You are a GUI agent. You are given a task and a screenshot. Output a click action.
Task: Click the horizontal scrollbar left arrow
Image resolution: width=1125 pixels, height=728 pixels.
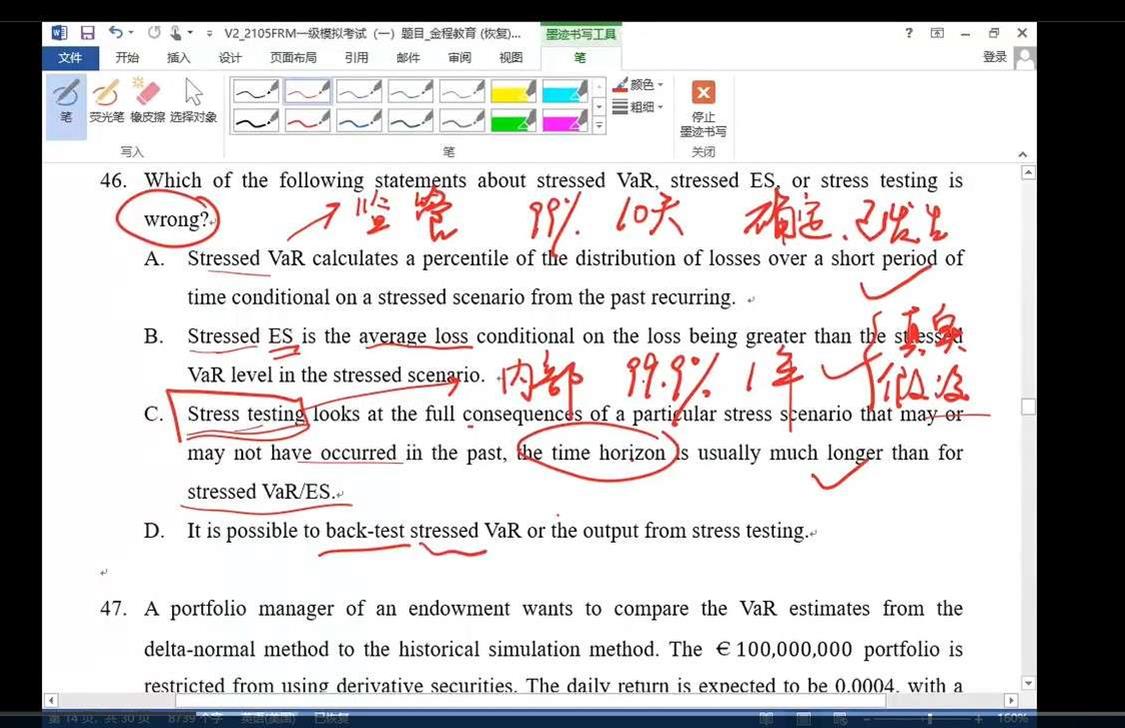50,700
